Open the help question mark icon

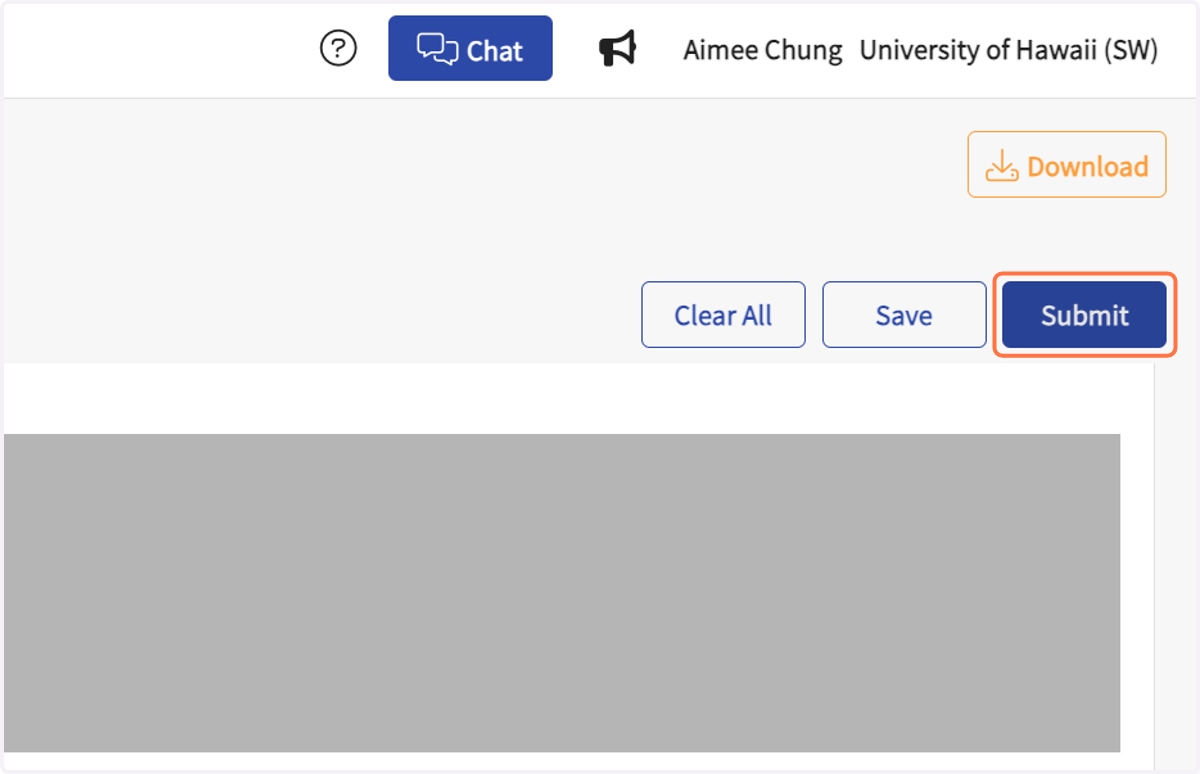[x=338, y=48]
